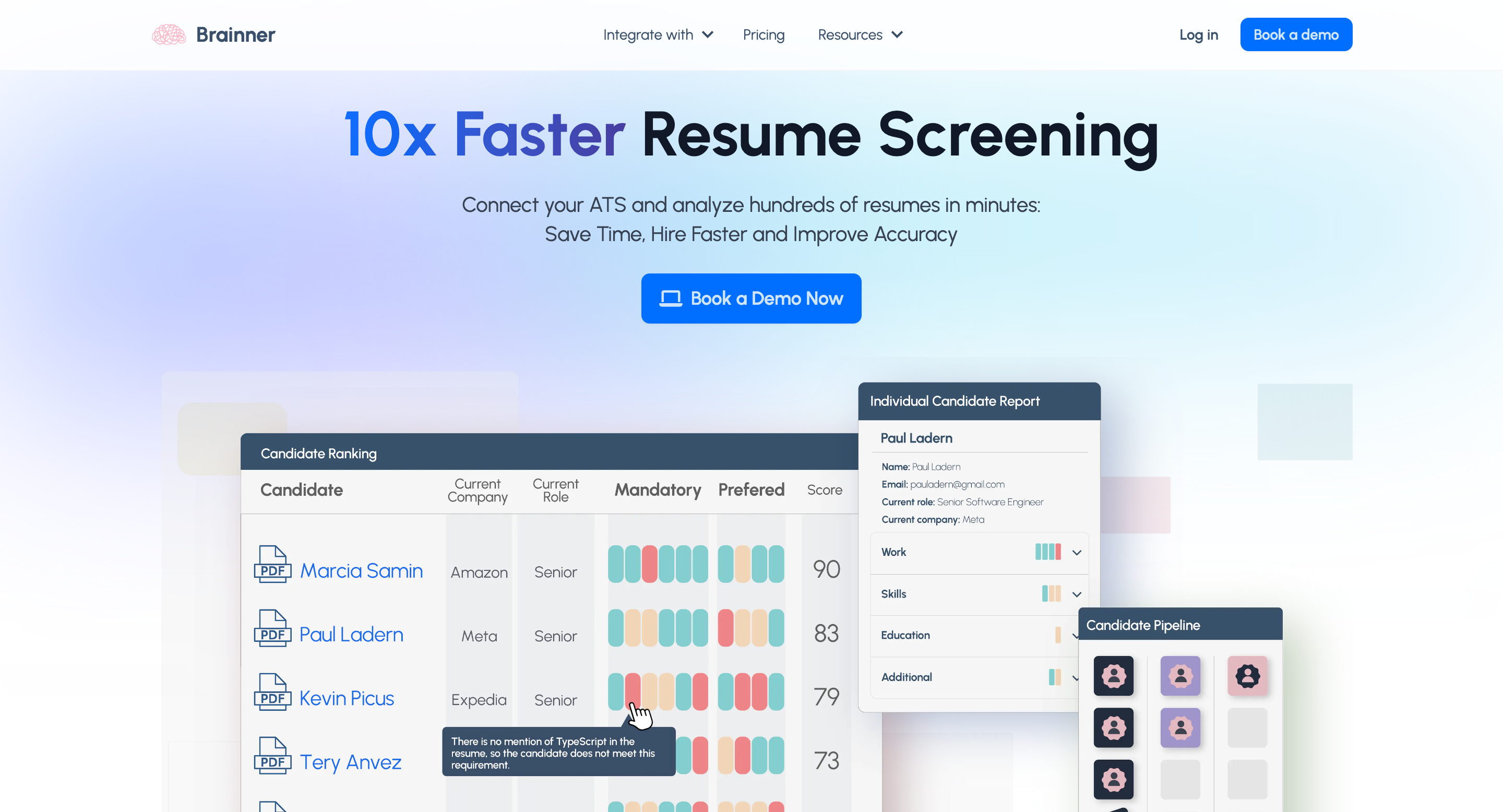Open the Integrate with dropdown

point(658,35)
